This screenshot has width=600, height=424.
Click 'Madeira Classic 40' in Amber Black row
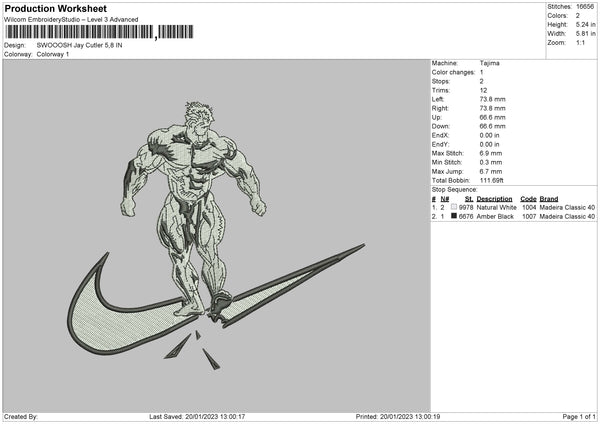pyautogui.click(x=567, y=217)
